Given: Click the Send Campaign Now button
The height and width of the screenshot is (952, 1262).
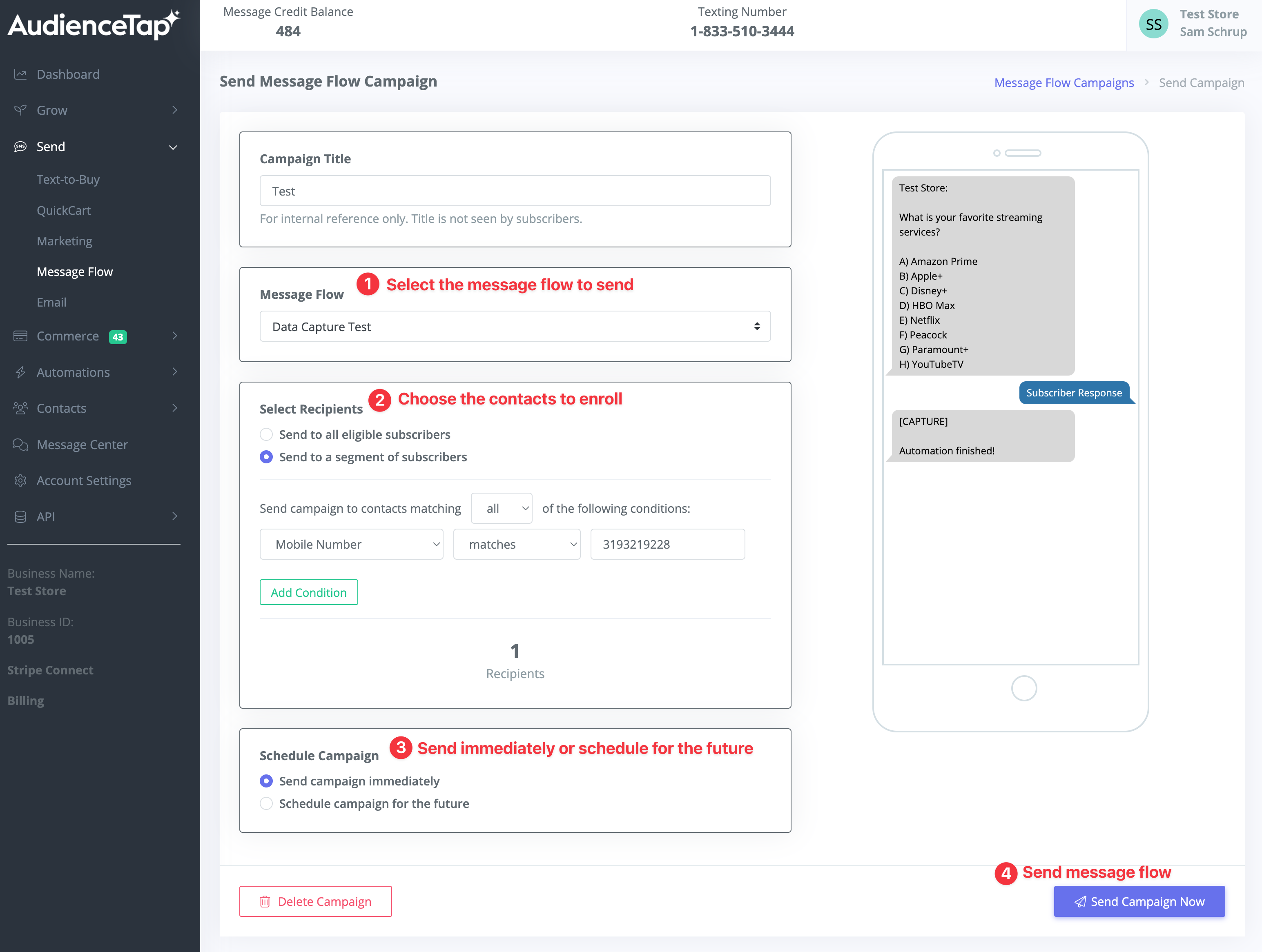Looking at the screenshot, I should coord(1139,901).
